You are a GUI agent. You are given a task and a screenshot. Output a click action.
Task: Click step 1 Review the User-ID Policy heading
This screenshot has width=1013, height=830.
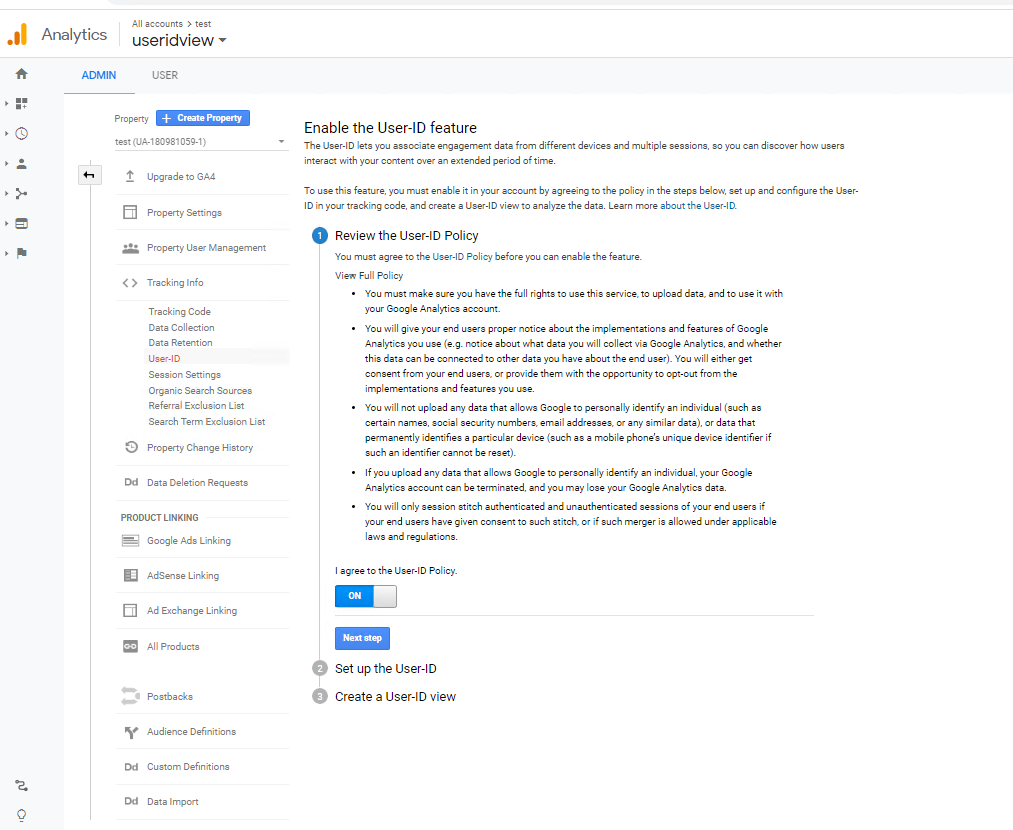point(406,236)
